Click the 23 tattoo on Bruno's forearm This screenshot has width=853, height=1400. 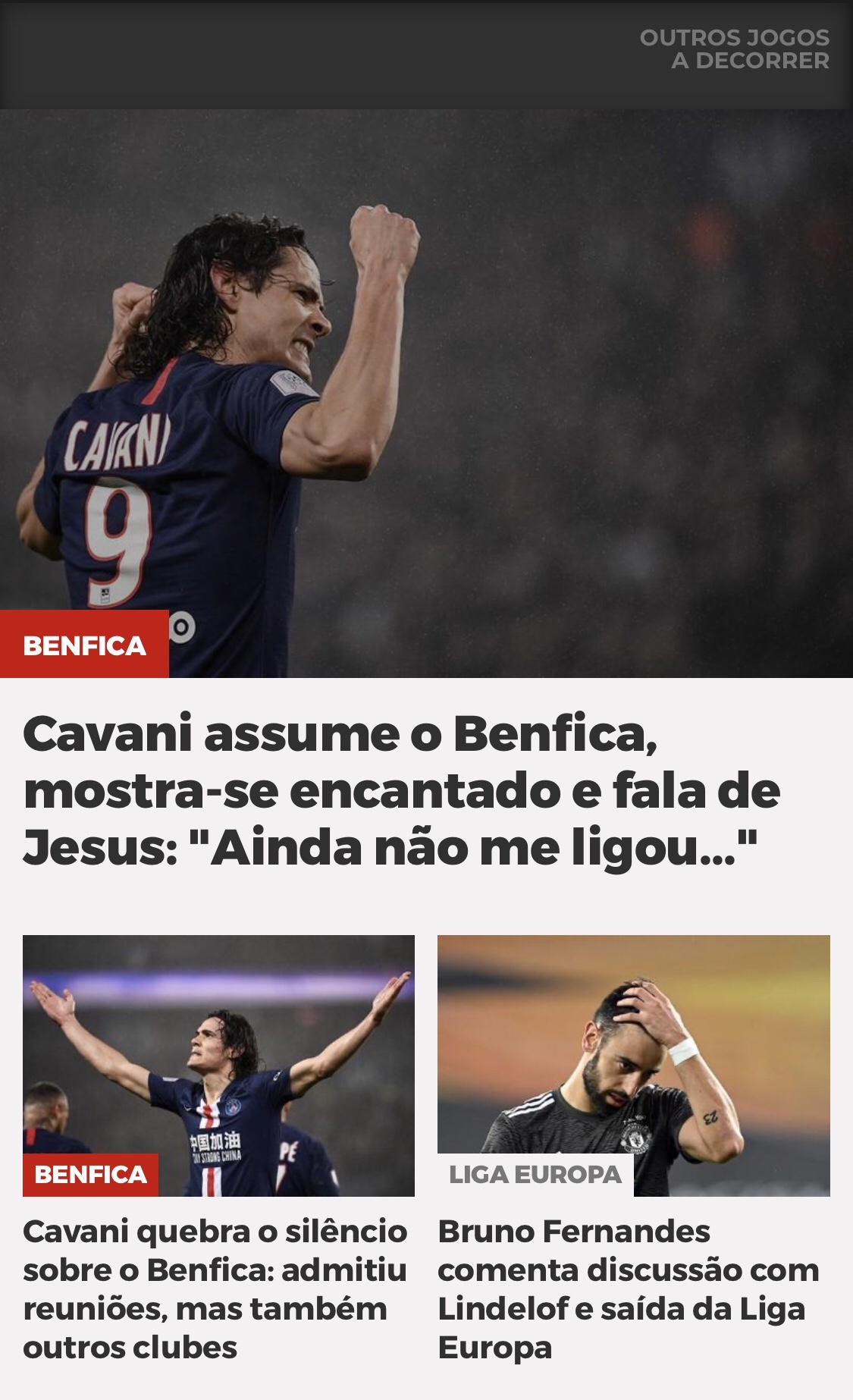[x=710, y=1118]
